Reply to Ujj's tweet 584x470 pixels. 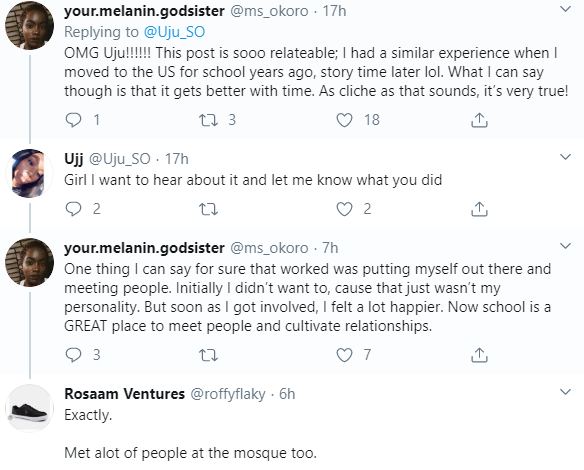click(73, 209)
